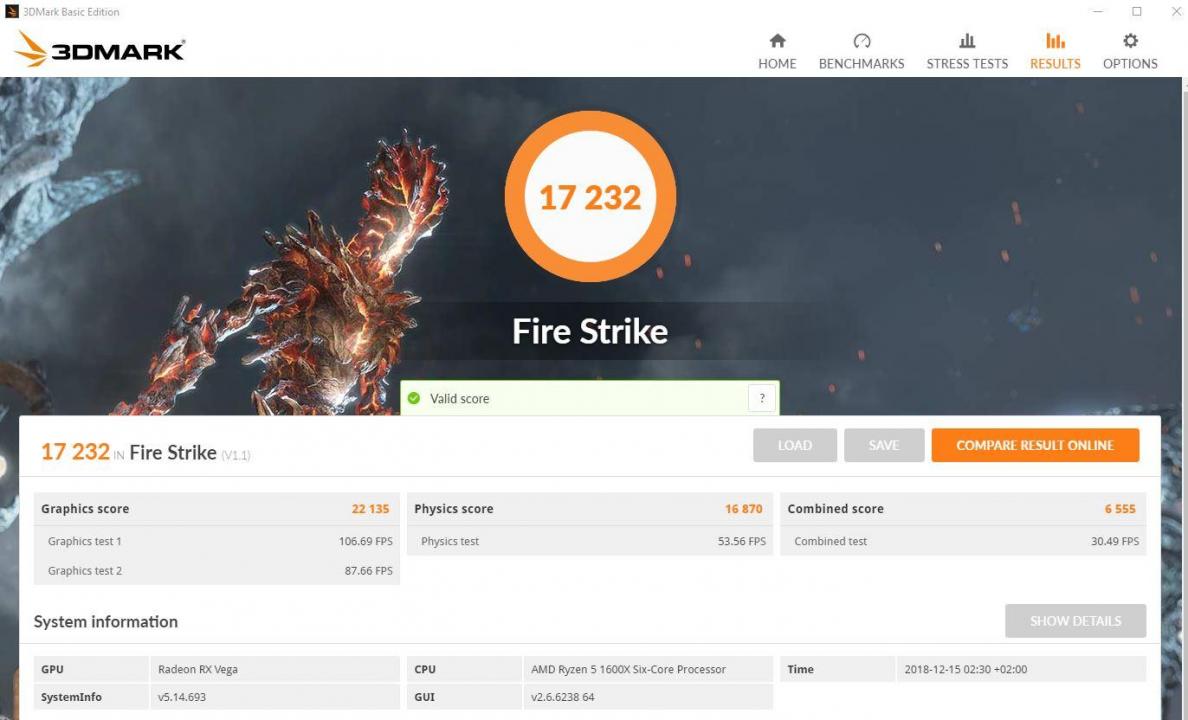Click the Physics score header
Image resolution: width=1188 pixels, height=720 pixels.
(453, 508)
